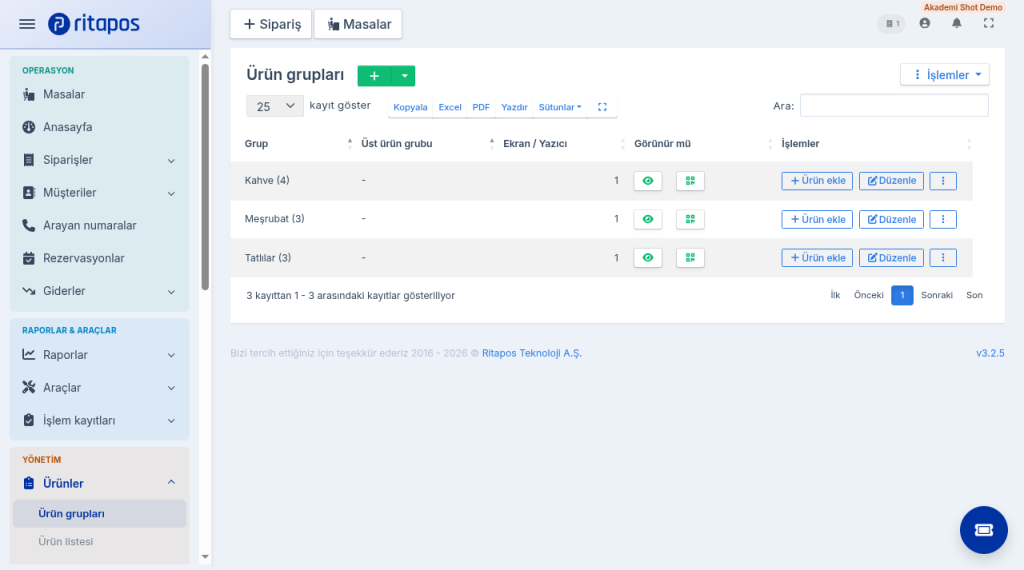Add product to Kahve with Ürün ekle
This screenshot has width=1024, height=570.
(817, 181)
